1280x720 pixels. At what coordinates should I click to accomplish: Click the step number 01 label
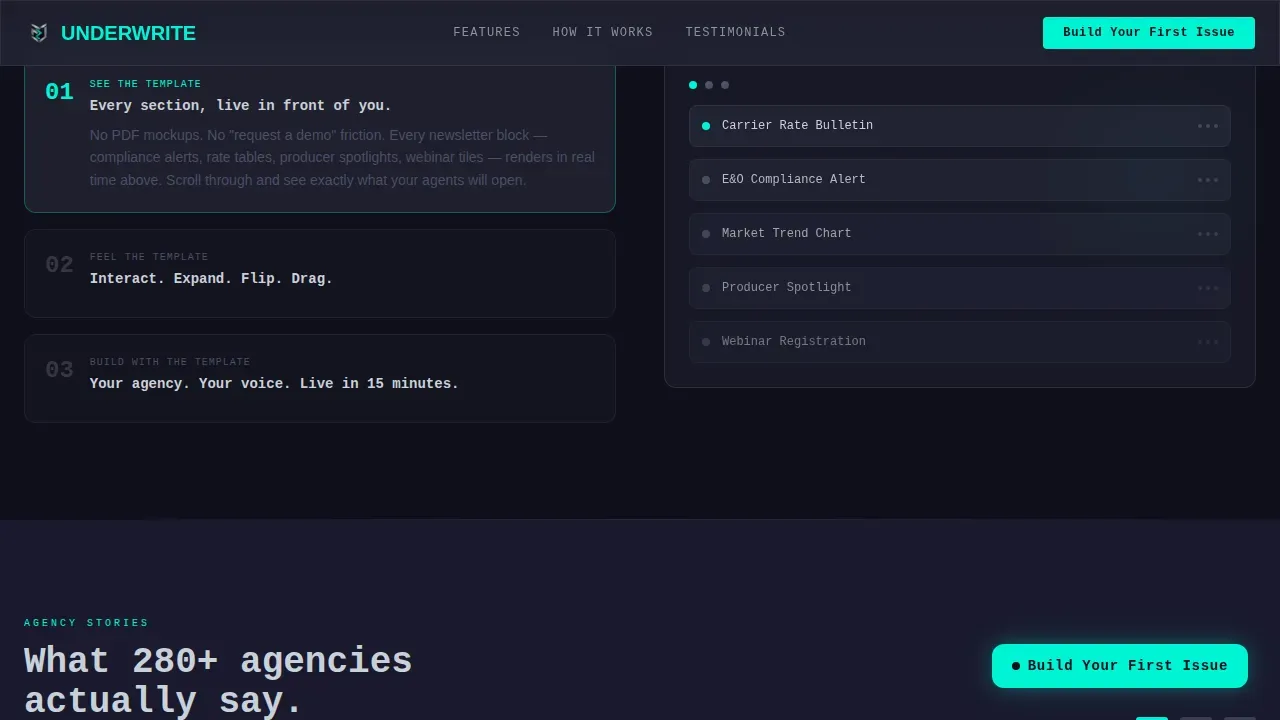coord(59,92)
